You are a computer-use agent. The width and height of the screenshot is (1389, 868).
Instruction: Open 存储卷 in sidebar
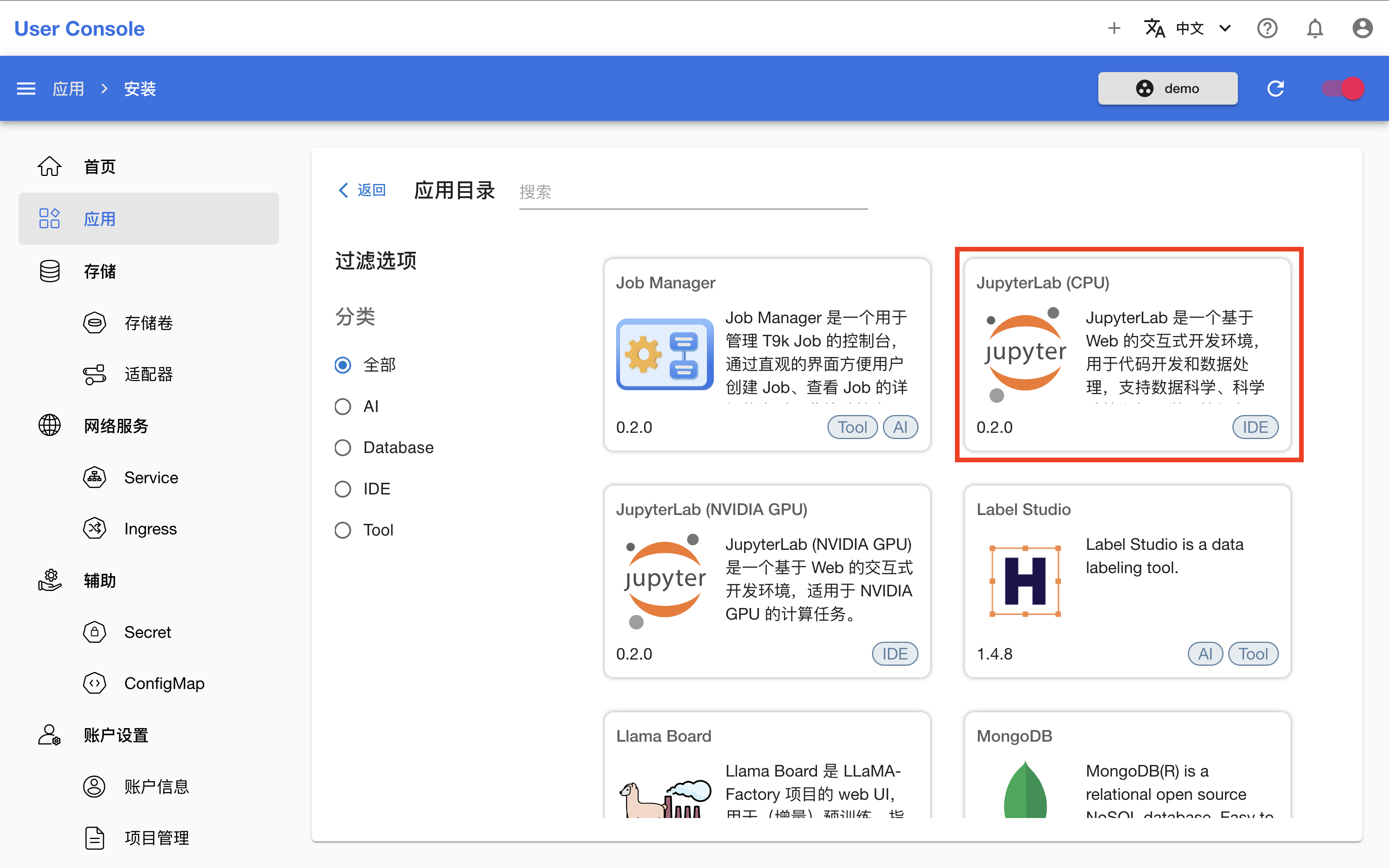149,323
